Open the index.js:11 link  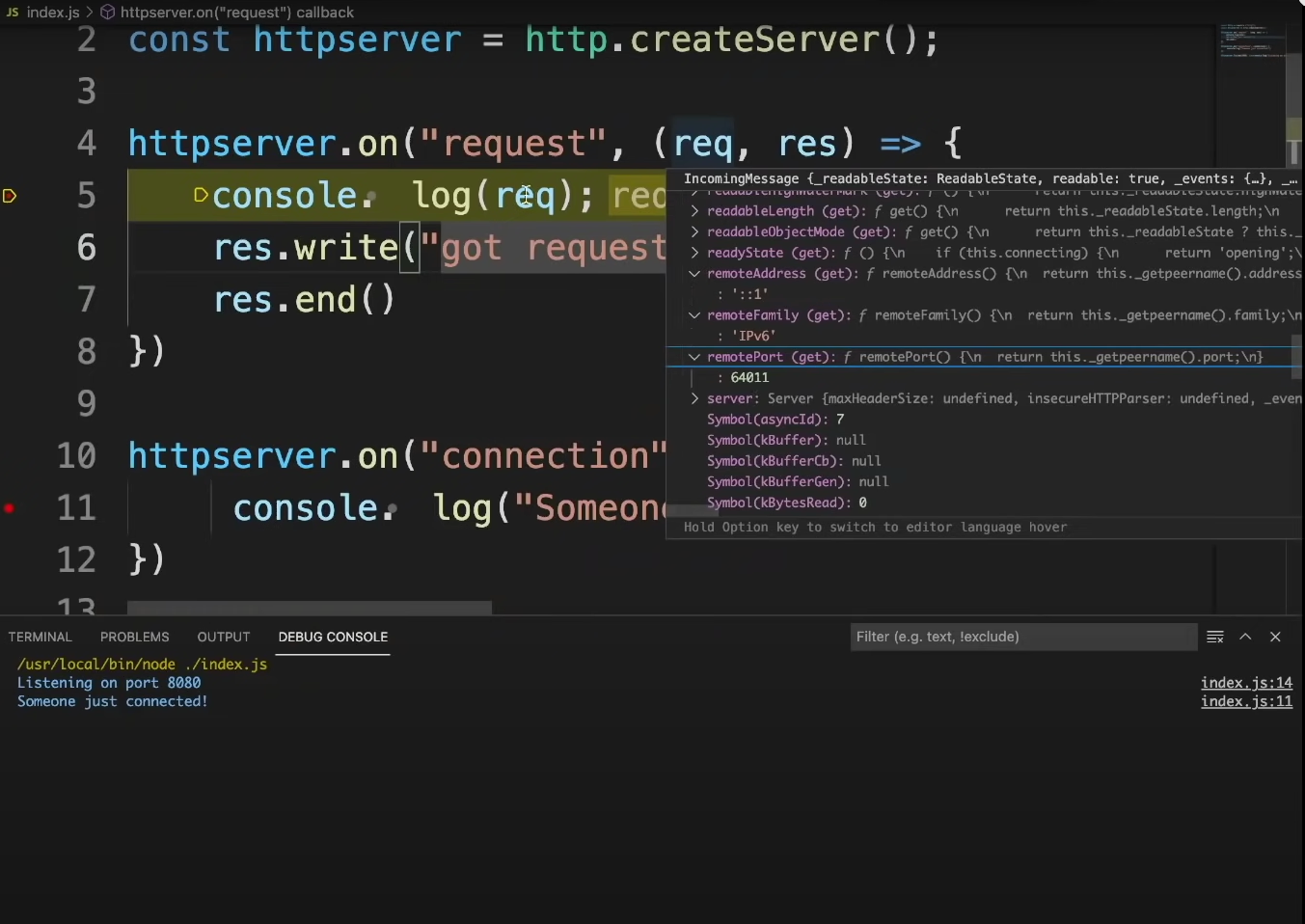pyautogui.click(x=1245, y=701)
